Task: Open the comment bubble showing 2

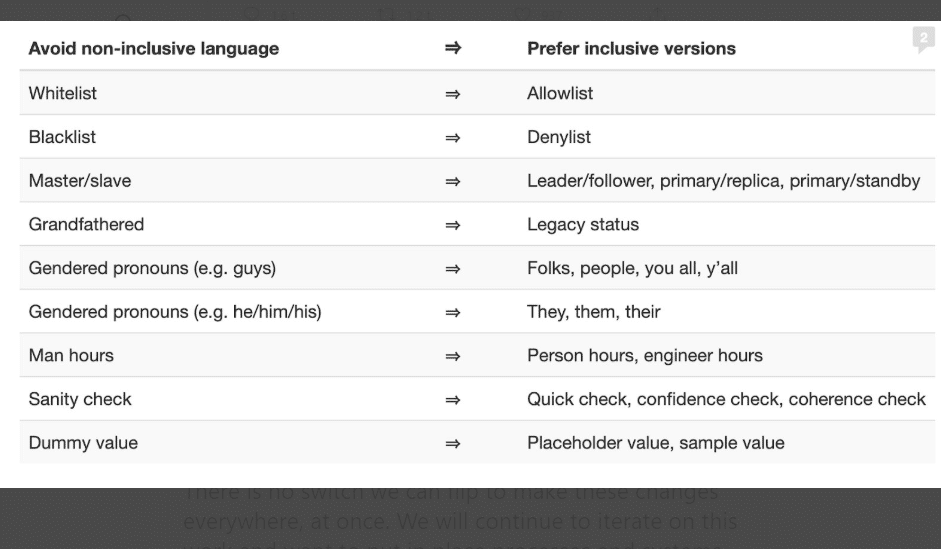Action: coord(922,40)
